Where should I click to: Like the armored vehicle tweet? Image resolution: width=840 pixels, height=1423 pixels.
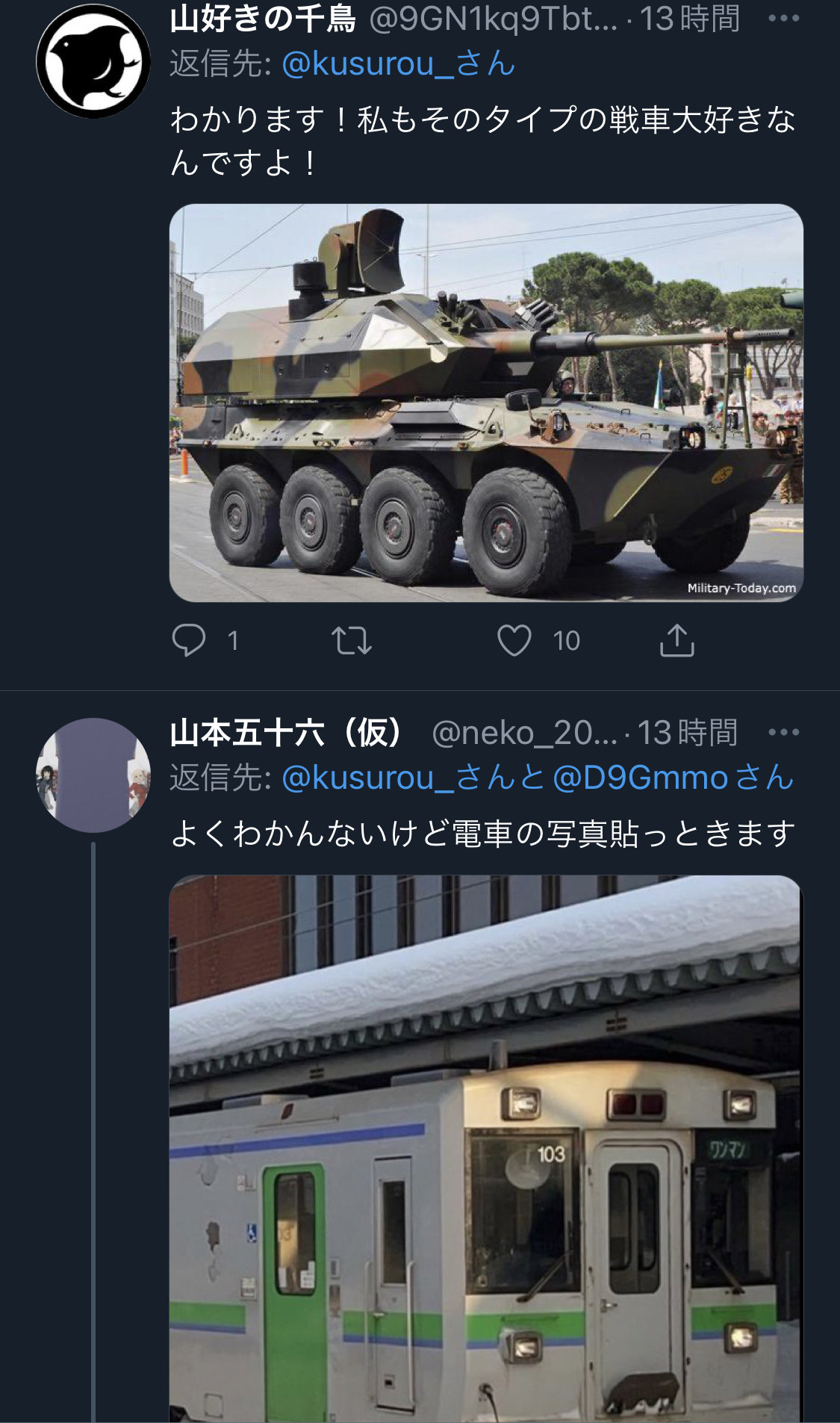[x=514, y=640]
